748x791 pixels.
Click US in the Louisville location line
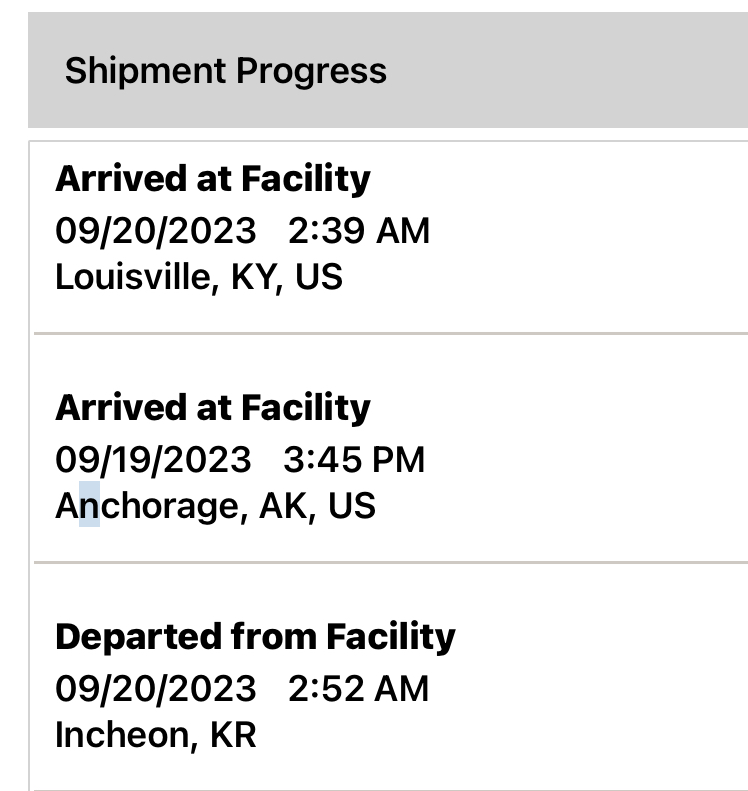click(320, 277)
